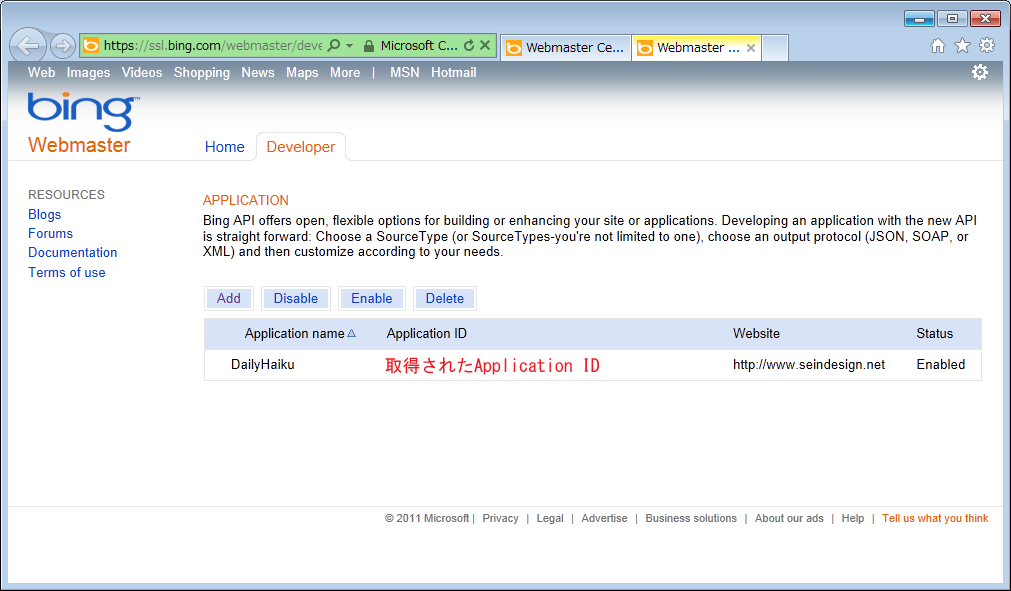Open the Business solutions footer link
The image size is (1011, 591).
point(691,518)
